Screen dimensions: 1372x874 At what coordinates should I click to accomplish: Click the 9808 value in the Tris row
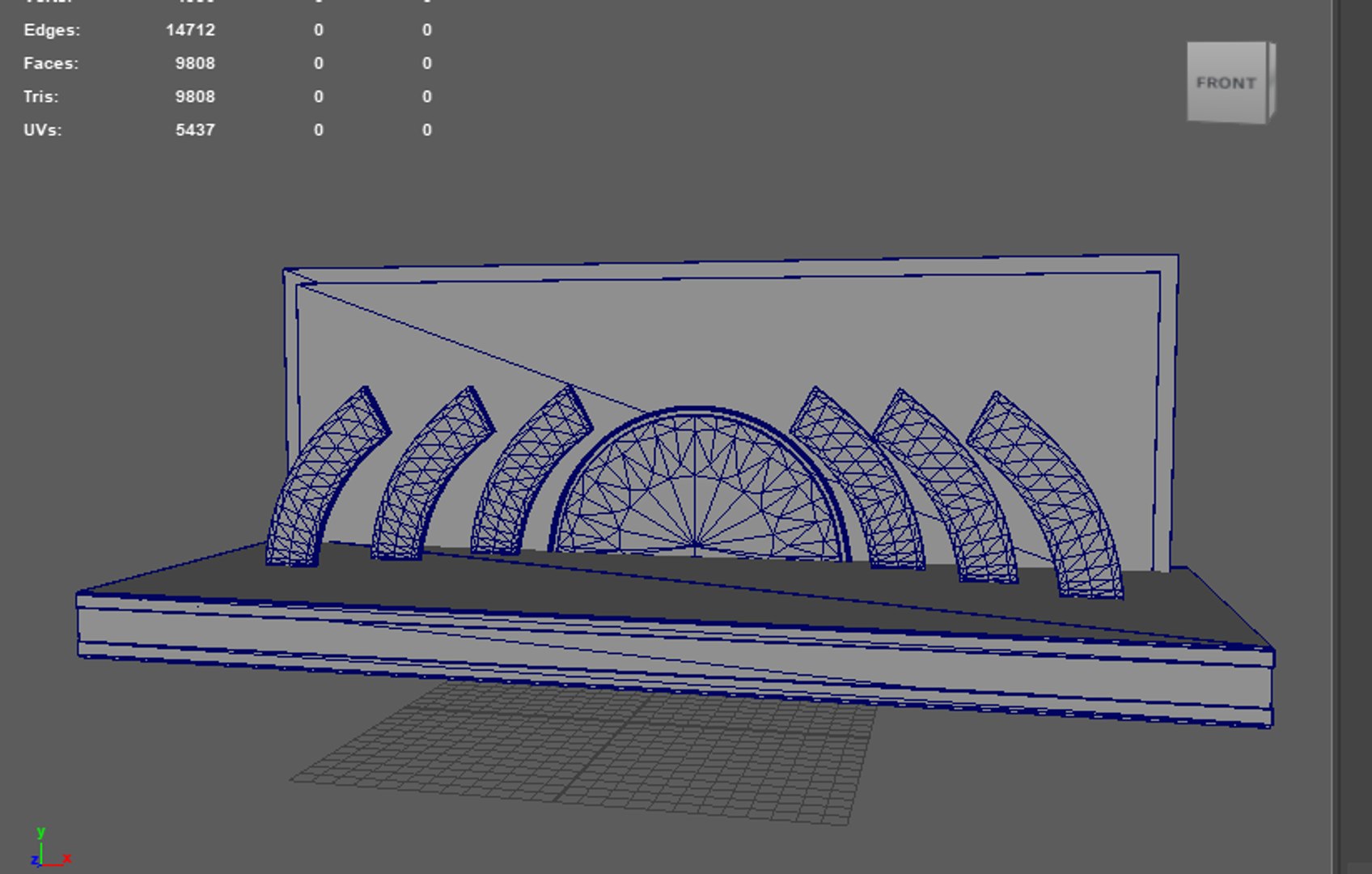click(195, 96)
